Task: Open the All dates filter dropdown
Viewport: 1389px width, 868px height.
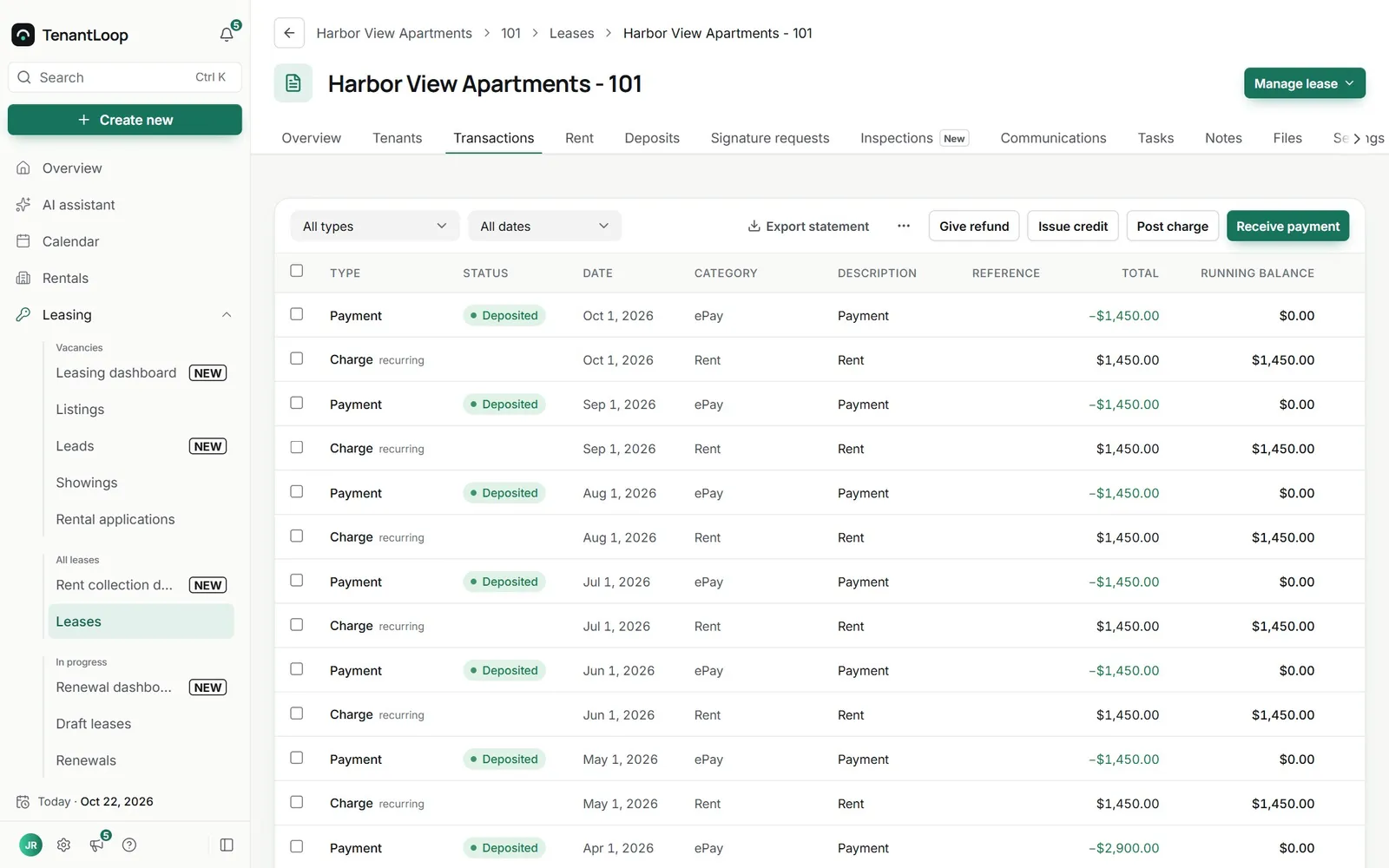Action: (544, 226)
